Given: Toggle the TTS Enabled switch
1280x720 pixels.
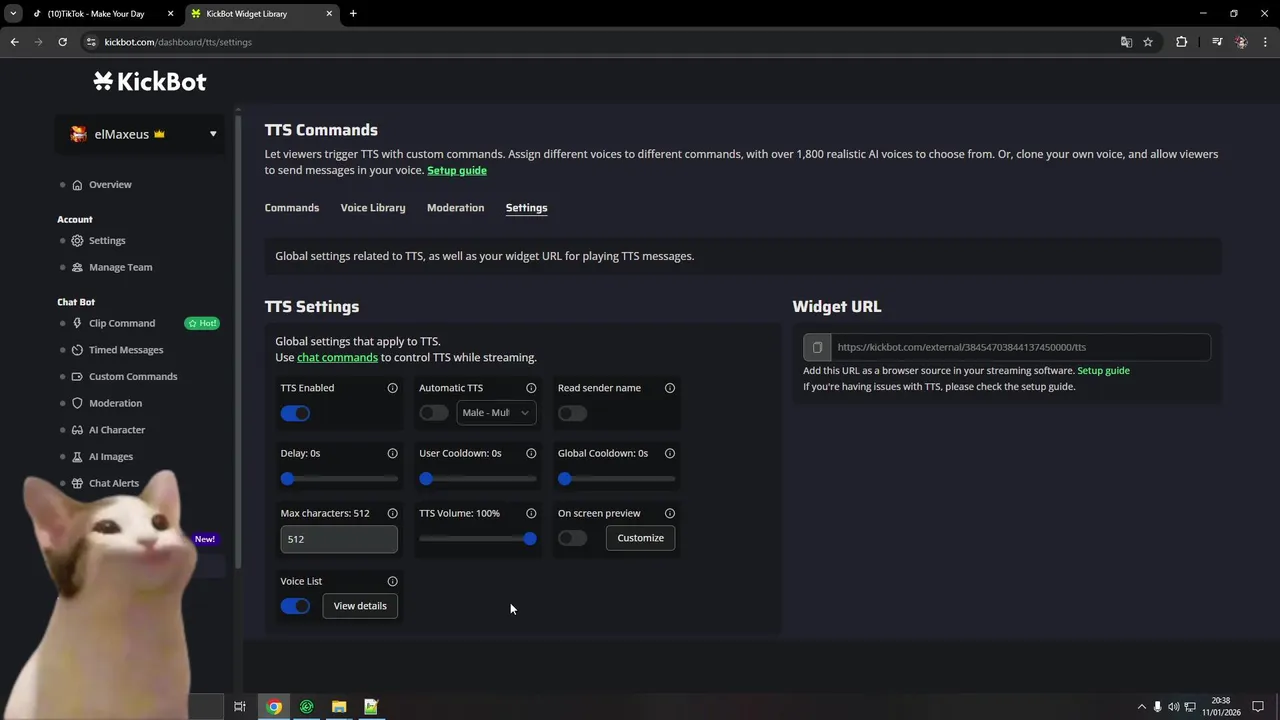Looking at the screenshot, I should (295, 413).
